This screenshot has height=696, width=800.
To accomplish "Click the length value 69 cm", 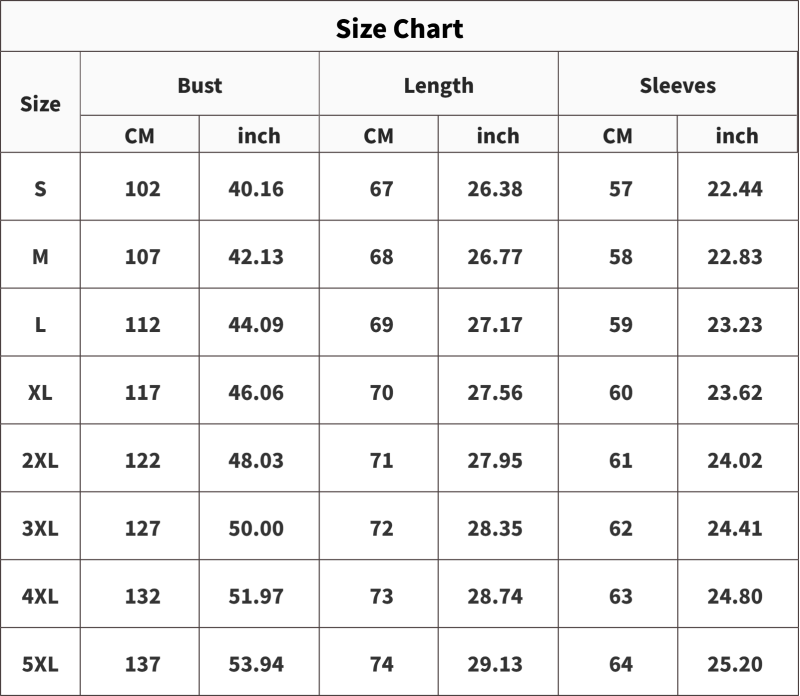I will click(x=382, y=325).
